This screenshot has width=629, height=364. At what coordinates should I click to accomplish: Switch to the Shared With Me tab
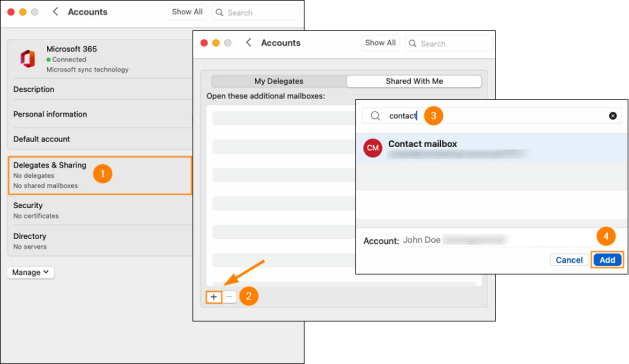[414, 81]
